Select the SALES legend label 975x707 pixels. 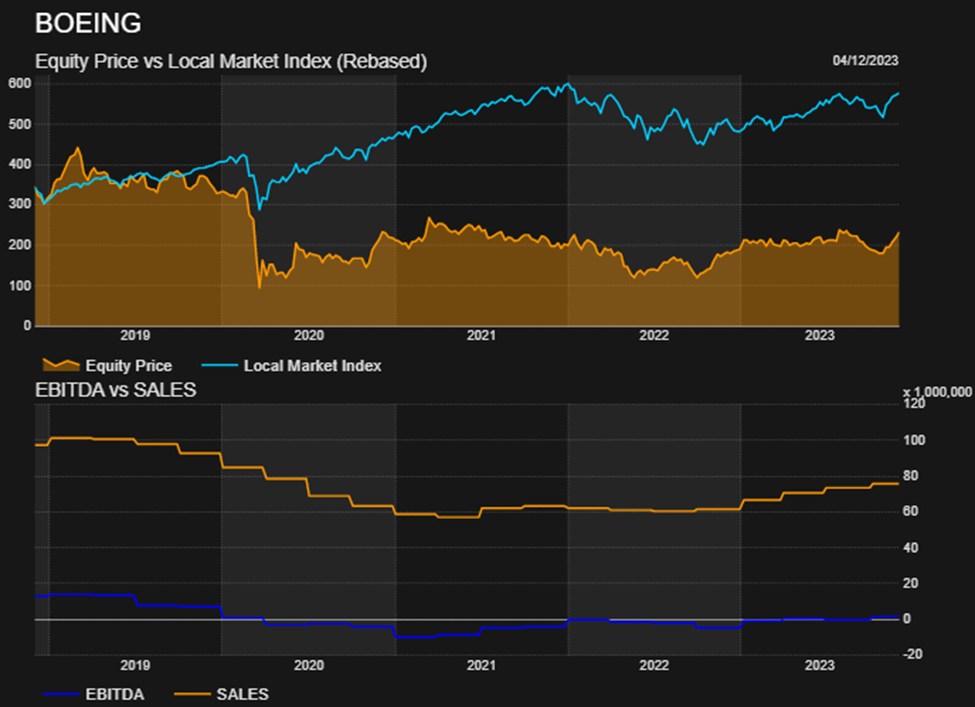click(243, 694)
